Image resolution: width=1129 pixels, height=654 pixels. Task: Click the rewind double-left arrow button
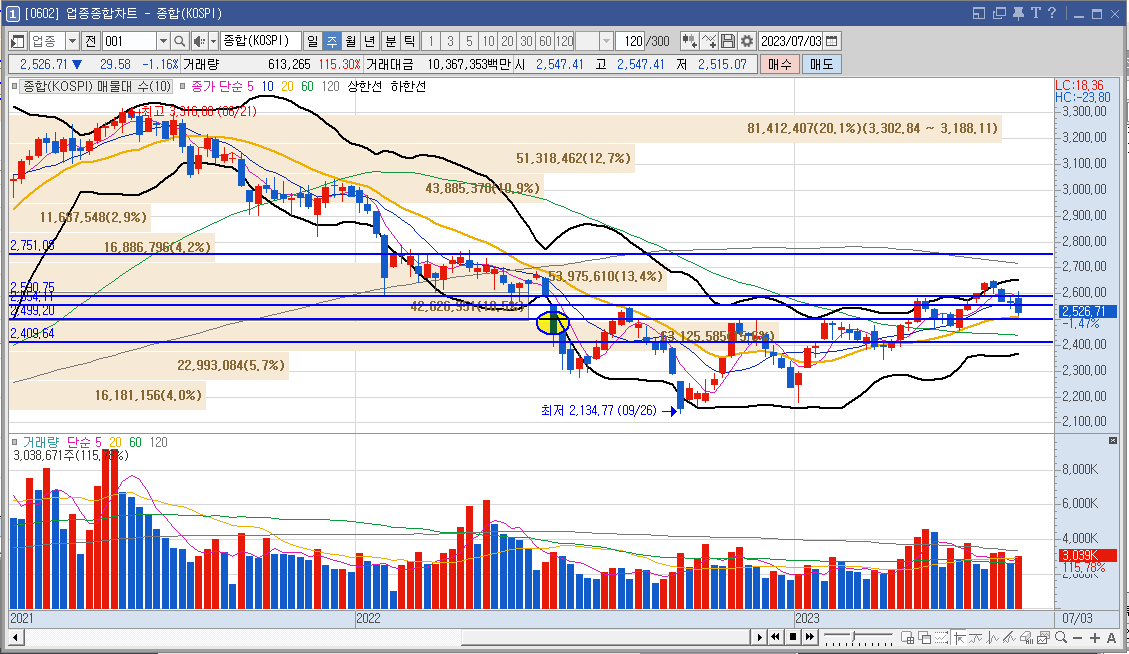point(775,637)
